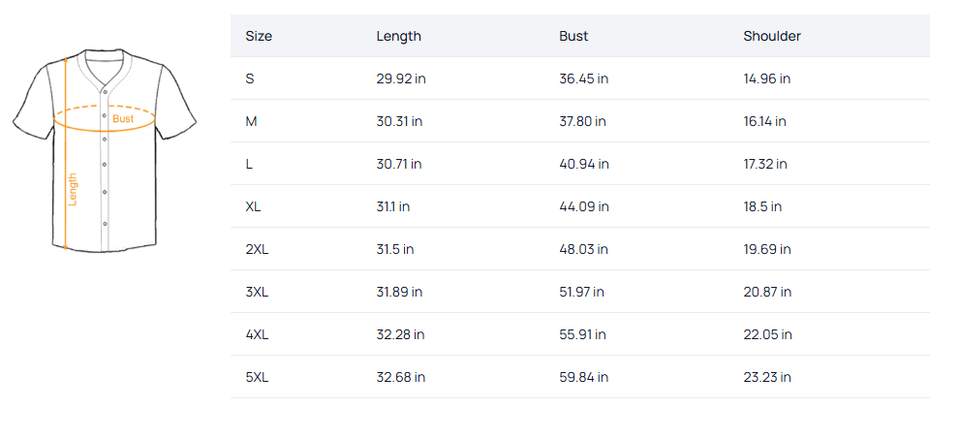Select the Size column header
The height and width of the screenshot is (439, 960).
click(x=259, y=36)
